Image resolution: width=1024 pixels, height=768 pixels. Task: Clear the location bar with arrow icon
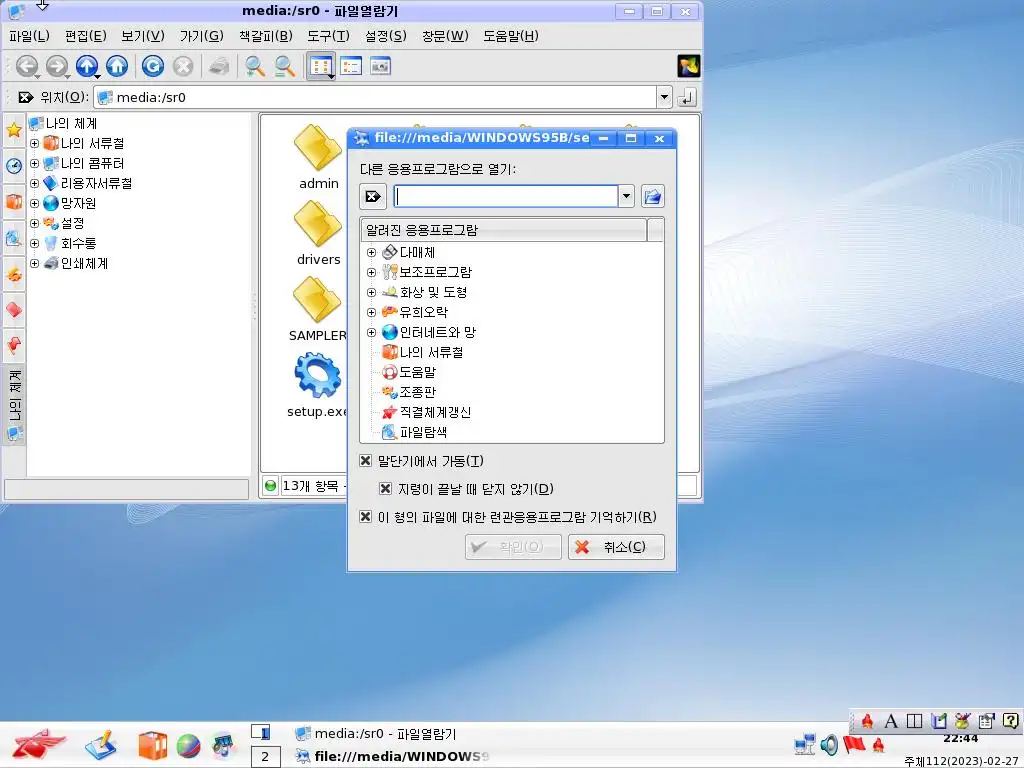(25, 97)
